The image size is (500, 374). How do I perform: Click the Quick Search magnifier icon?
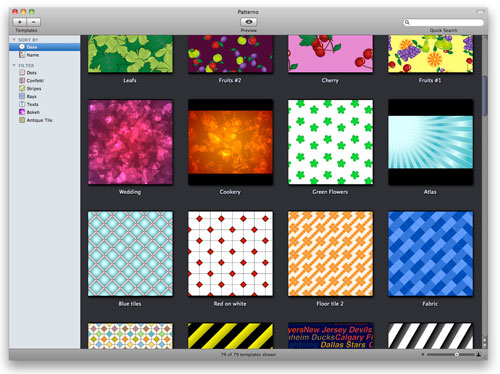click(407, 22)
